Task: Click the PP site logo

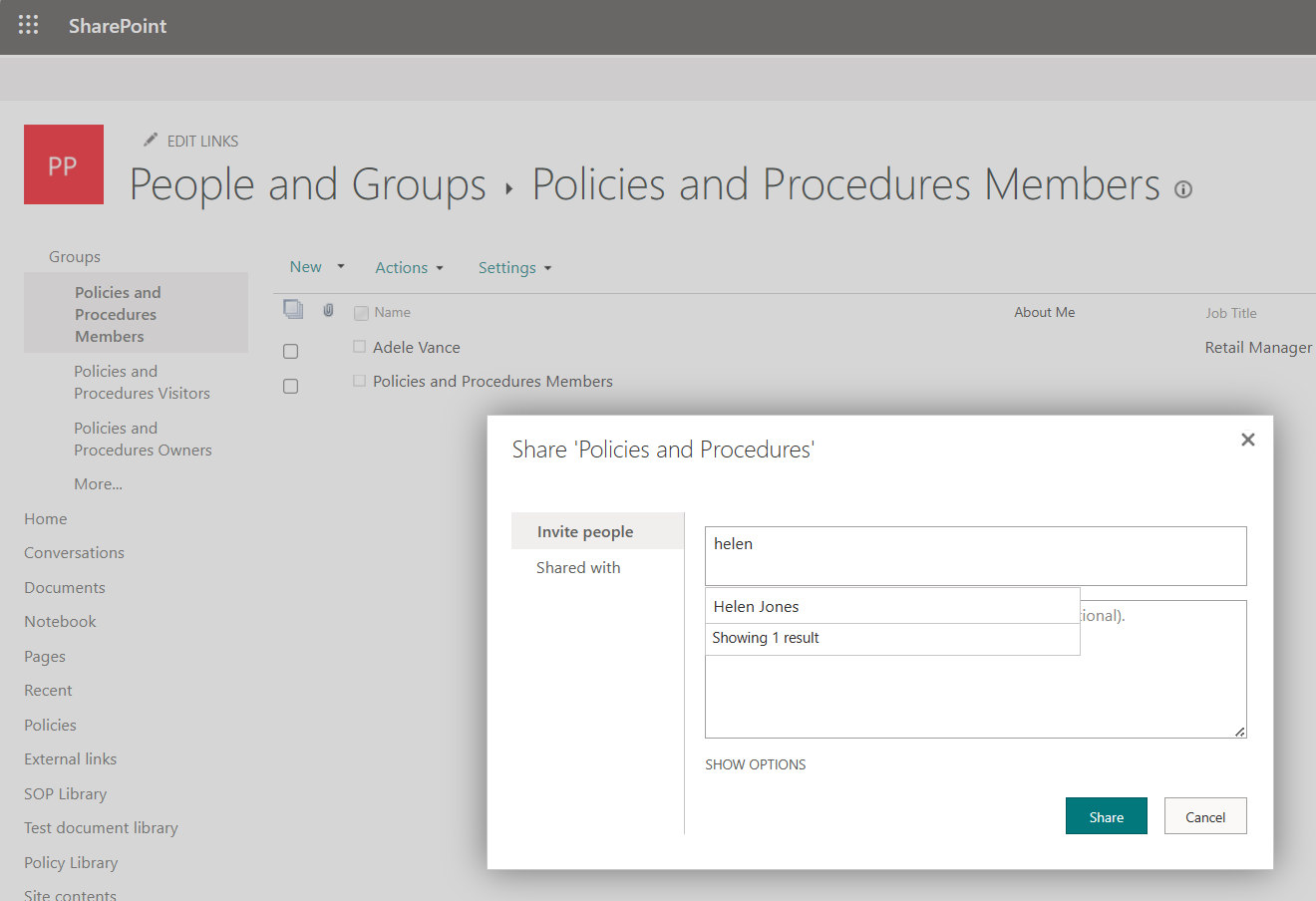Action: coord(63,163)
